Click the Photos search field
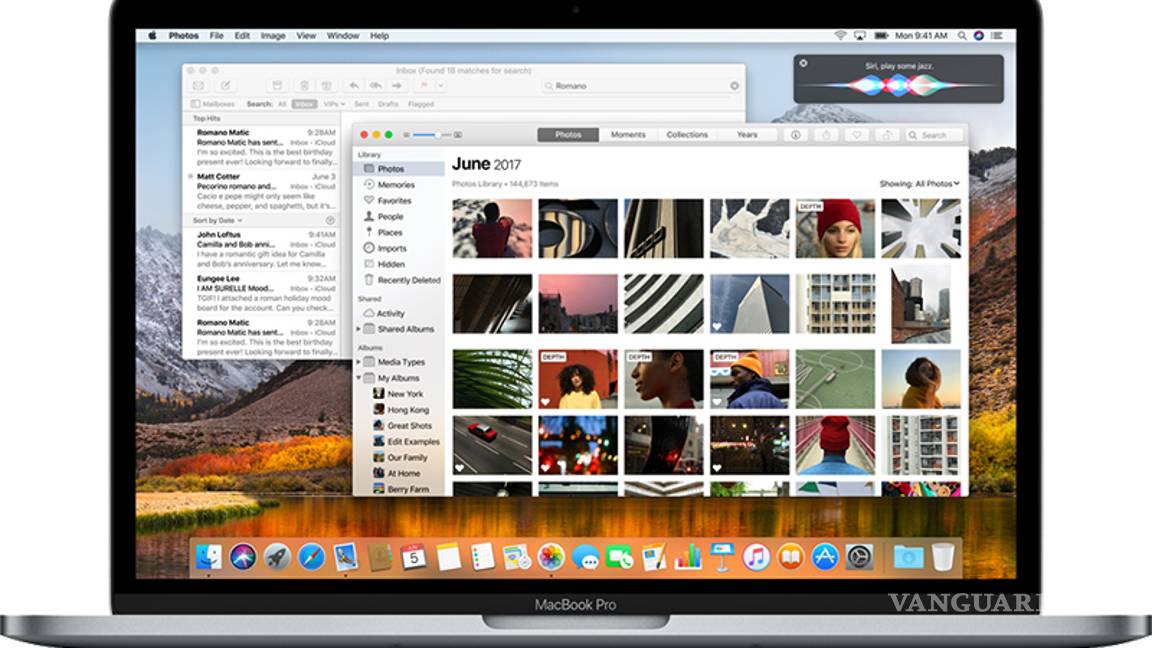Screen dimensions: 1152x648 pos(933,135)
